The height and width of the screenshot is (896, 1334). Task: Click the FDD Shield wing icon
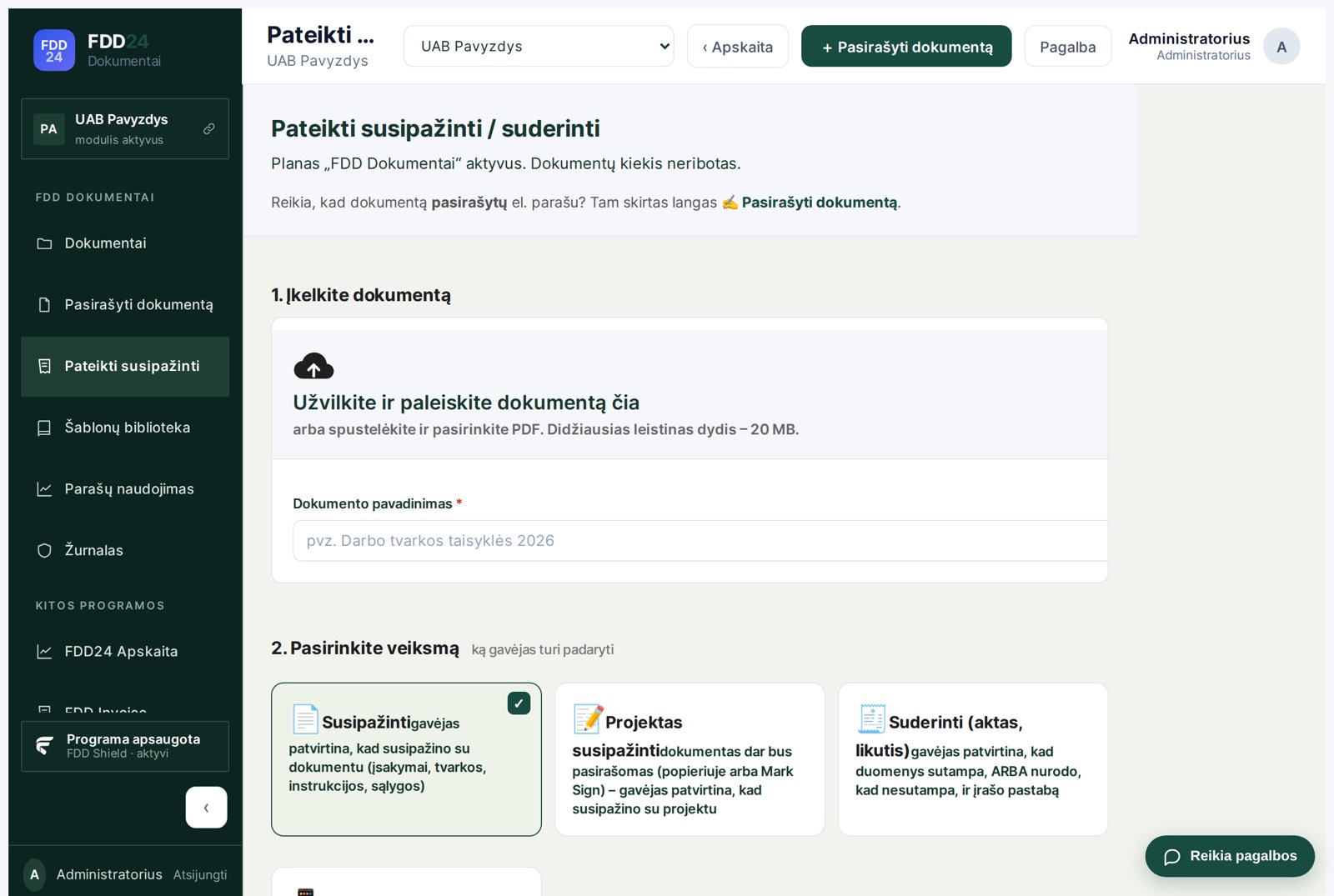pos(45,745)
